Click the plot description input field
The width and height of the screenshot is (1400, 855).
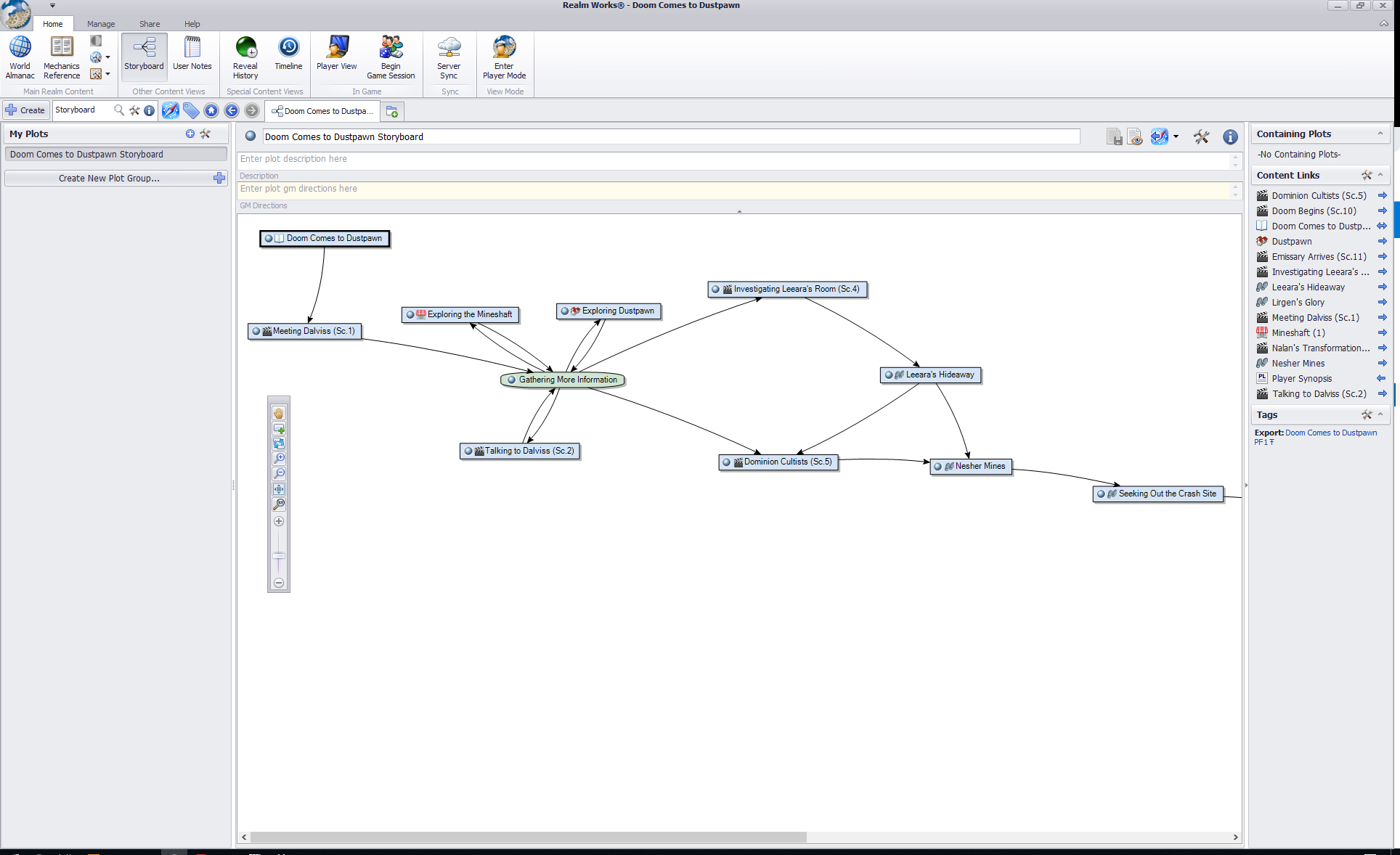pyautogui.click(x=733, y=160)
